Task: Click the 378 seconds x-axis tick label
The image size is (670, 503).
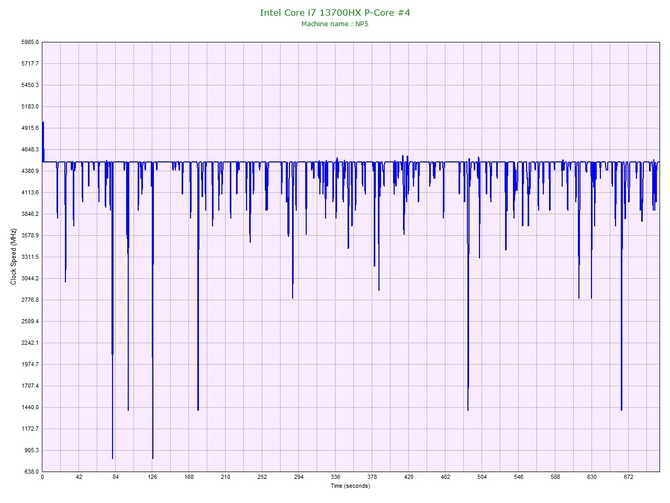Action: click(372, 477)
